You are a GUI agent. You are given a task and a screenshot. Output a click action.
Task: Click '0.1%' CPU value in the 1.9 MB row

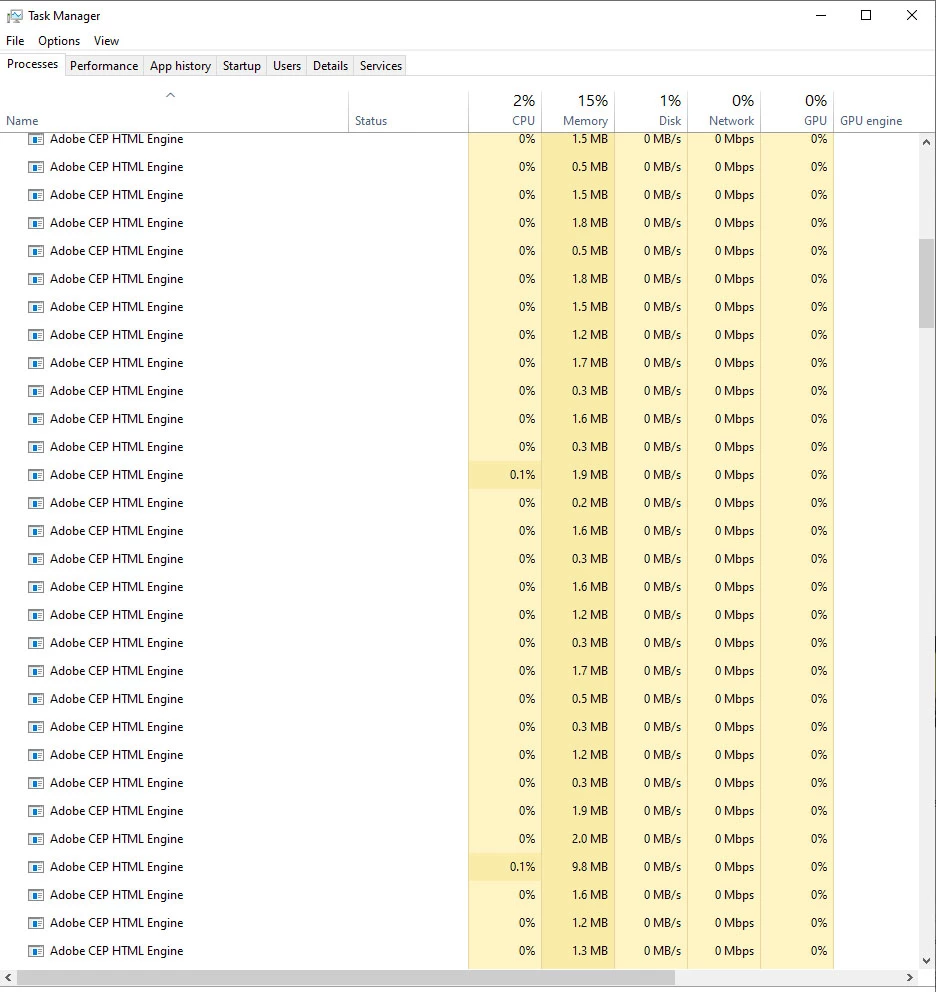(x=522, y=475)
